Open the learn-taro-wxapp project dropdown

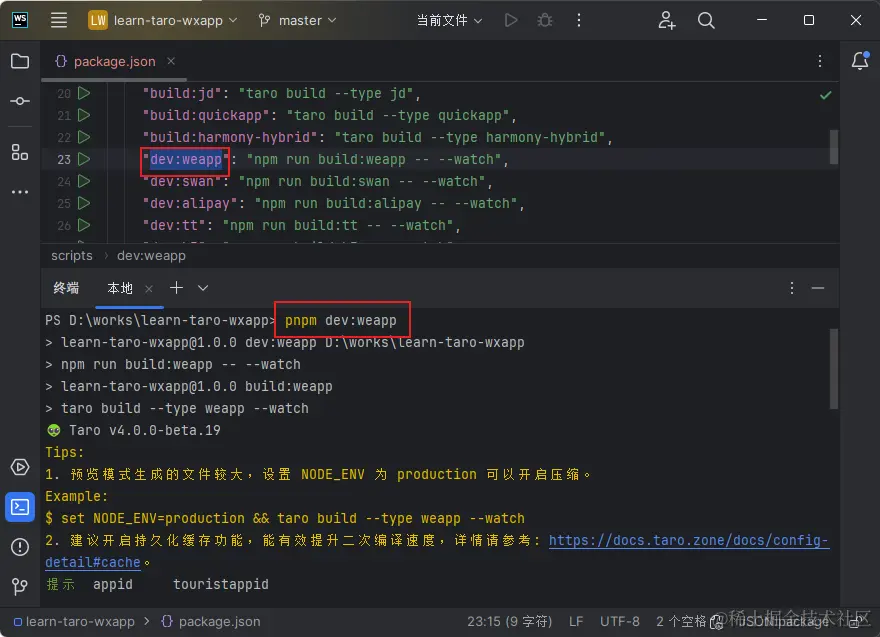(x=163, y=21)
